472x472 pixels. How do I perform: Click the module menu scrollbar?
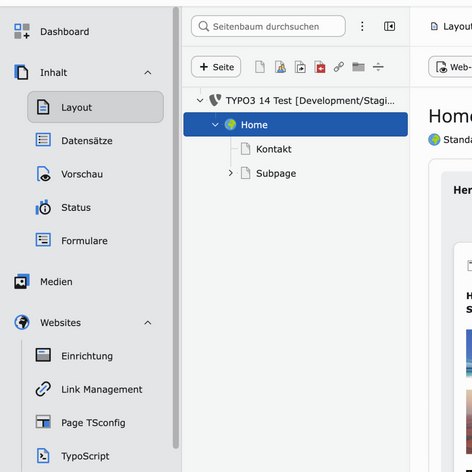[x=176, y=228]
